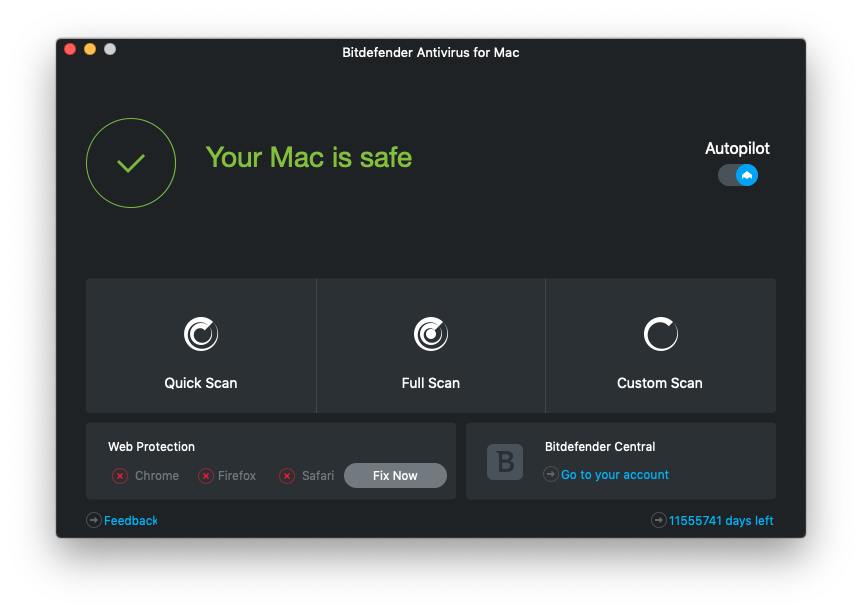Start a Quick Scan
Image resolution: width=862 pixels, height=612 pixels.
click(x=201, y=345)
